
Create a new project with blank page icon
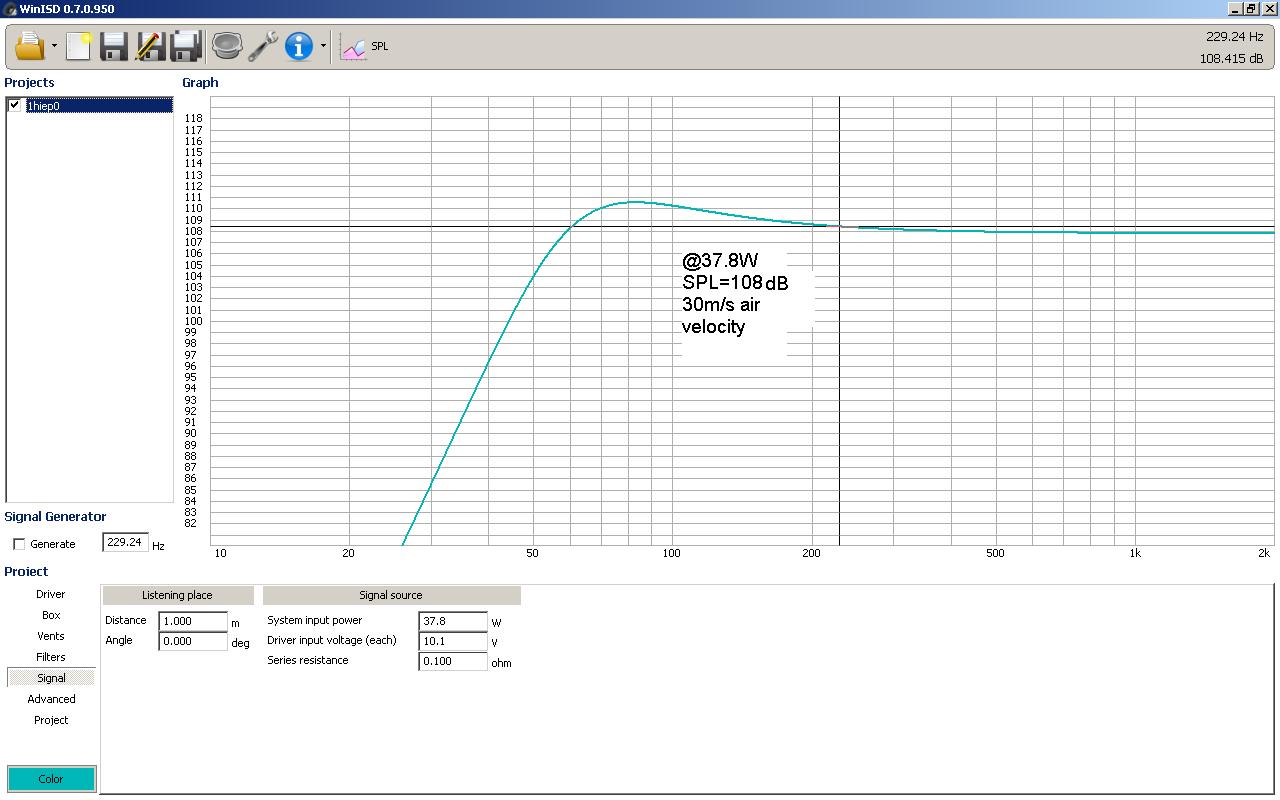(79, 46)
